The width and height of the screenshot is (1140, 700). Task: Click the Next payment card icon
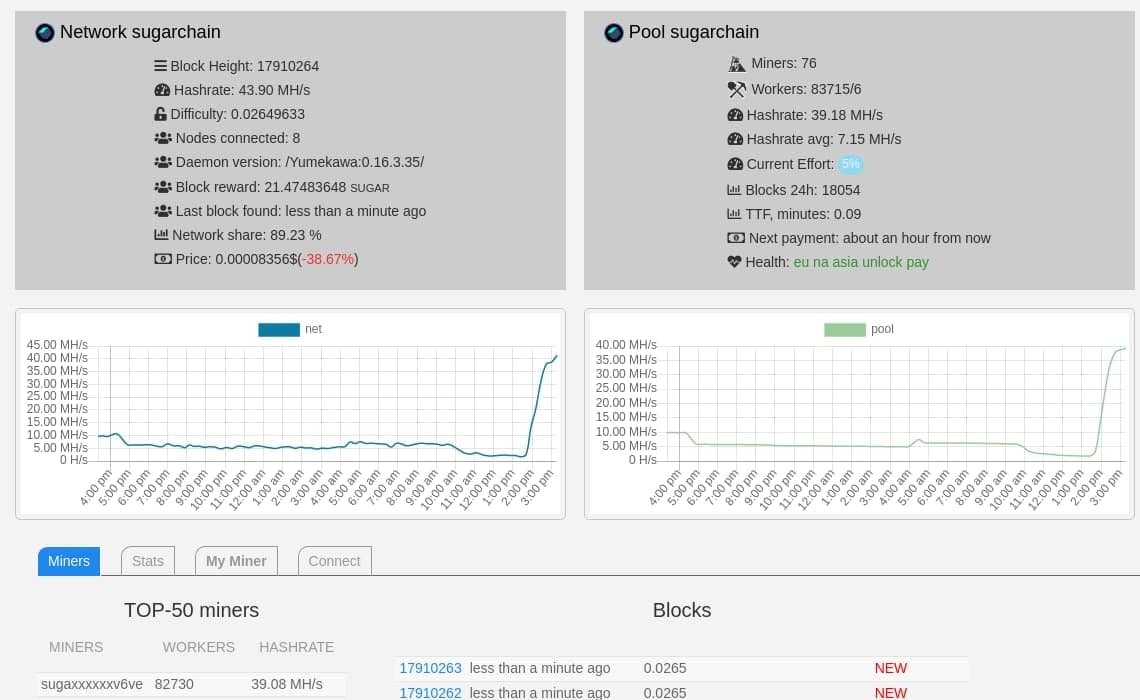(x=736, y=238)
